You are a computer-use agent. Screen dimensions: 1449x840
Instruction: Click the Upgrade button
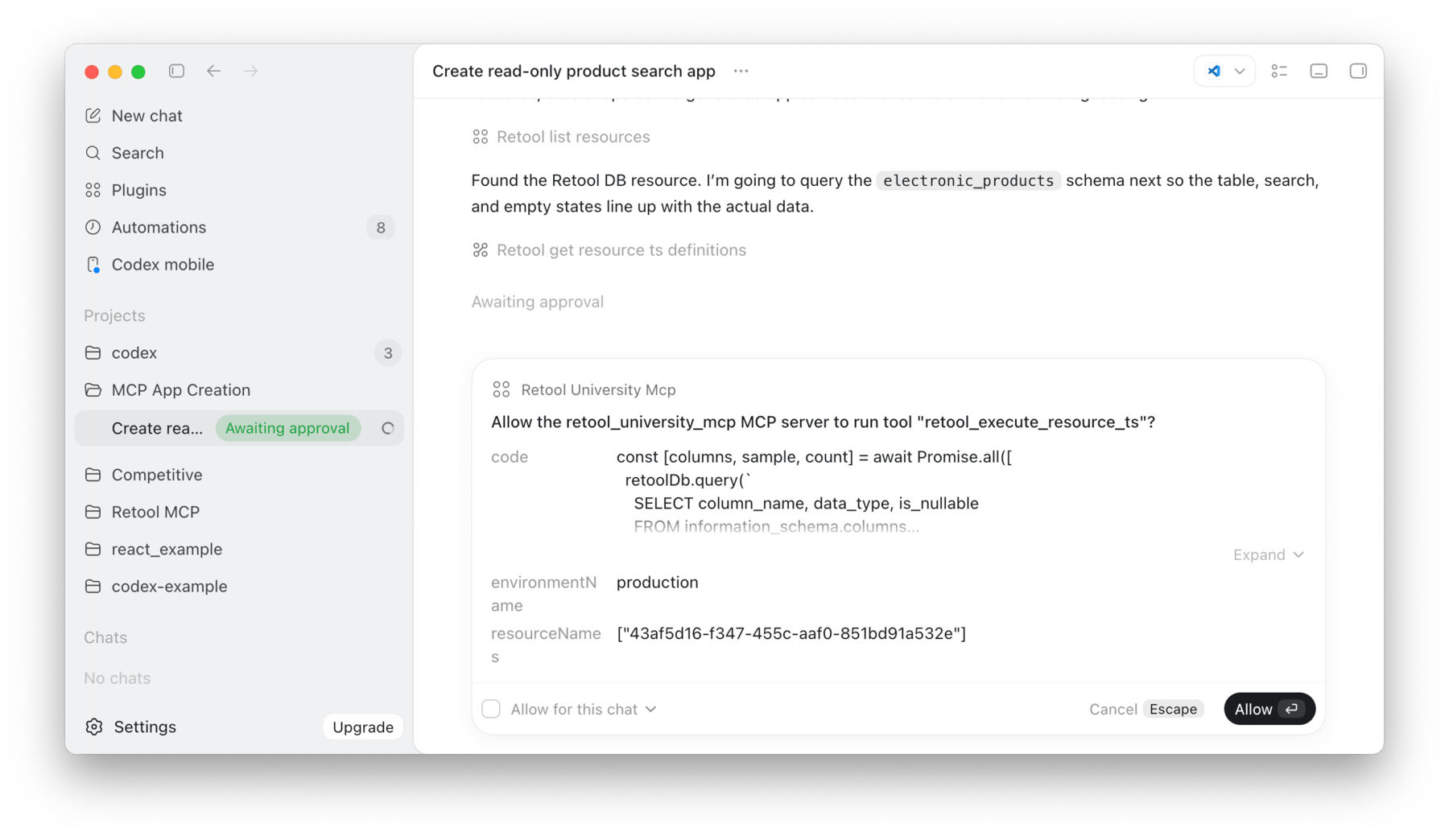point(363,727)
